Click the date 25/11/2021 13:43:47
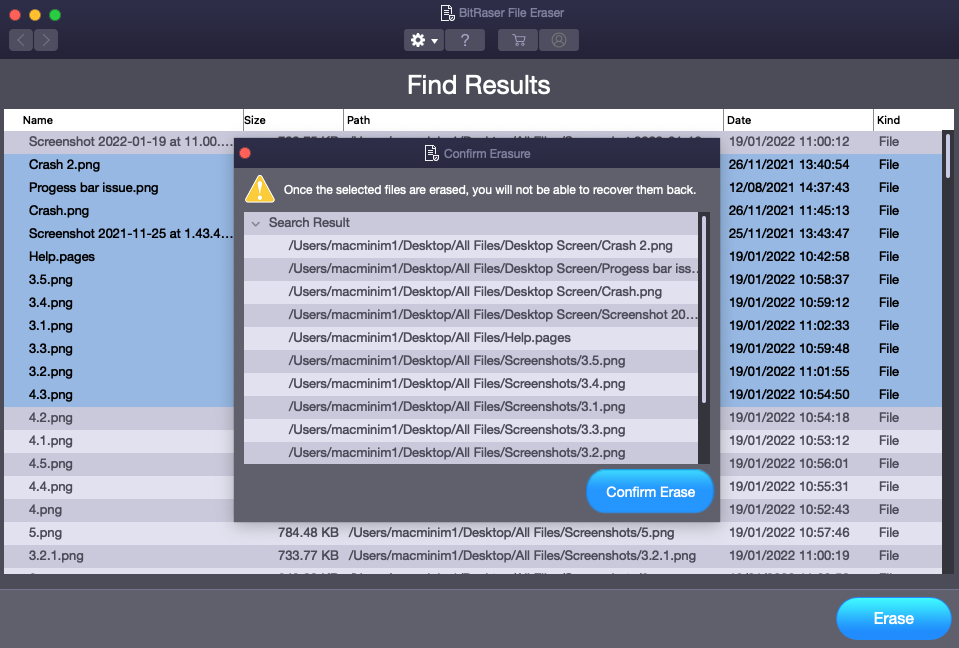Screen dimensions: 959x648 [x=789, y=234]
